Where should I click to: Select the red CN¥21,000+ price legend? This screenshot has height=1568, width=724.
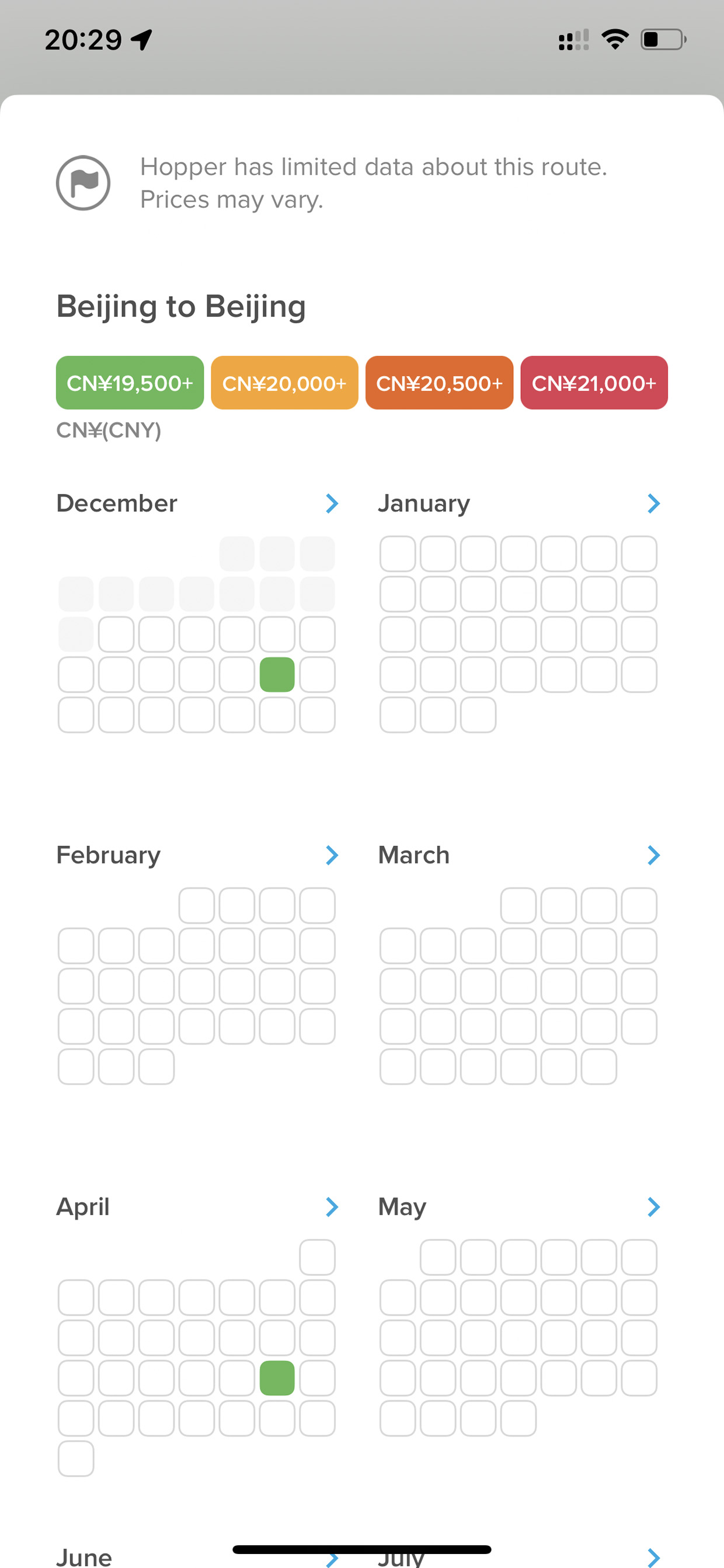594,383
